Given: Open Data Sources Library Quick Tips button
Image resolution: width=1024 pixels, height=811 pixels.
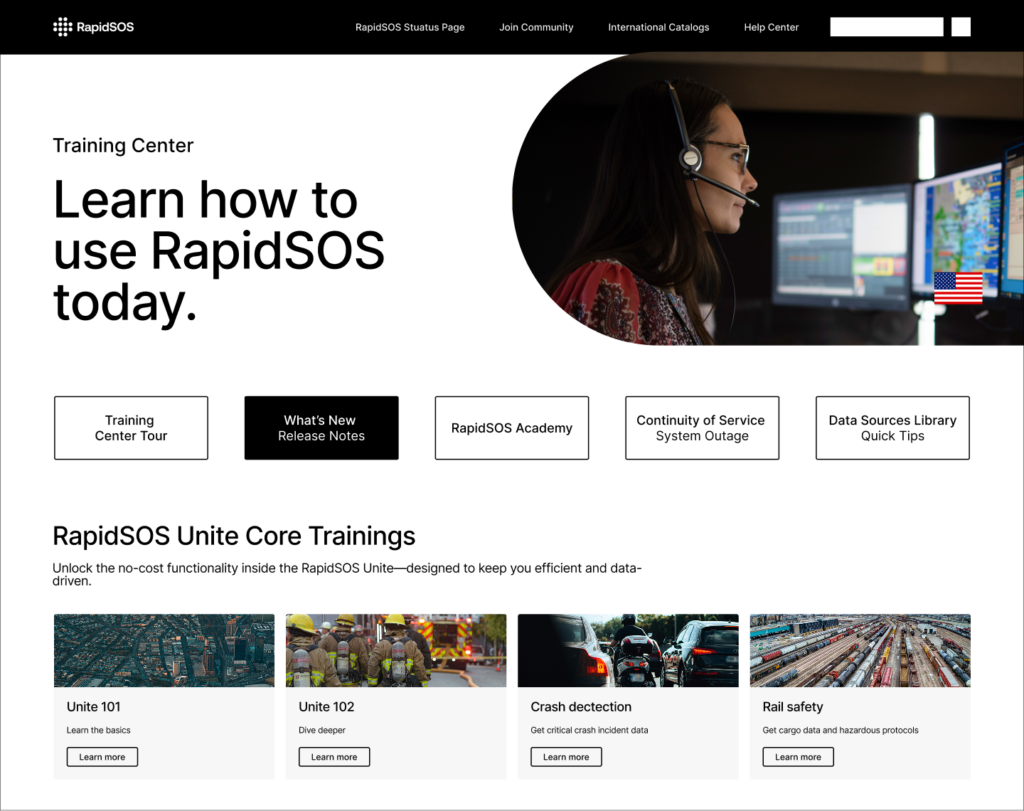Looking at the screenshot, I should pyautogui.click(x=893, y=428).
